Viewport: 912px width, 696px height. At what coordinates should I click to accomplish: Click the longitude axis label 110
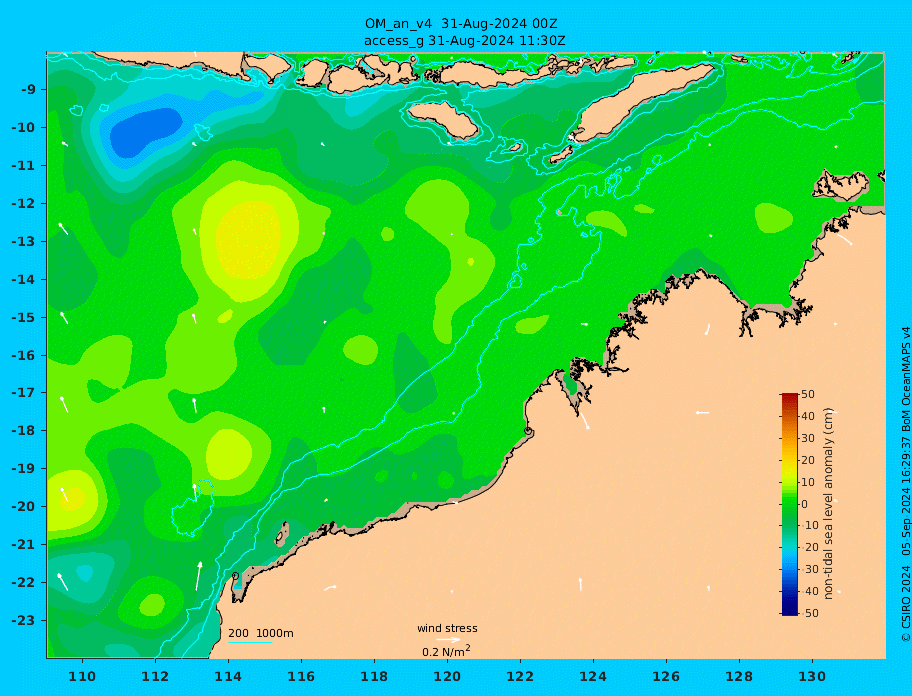tap(82, 677)
